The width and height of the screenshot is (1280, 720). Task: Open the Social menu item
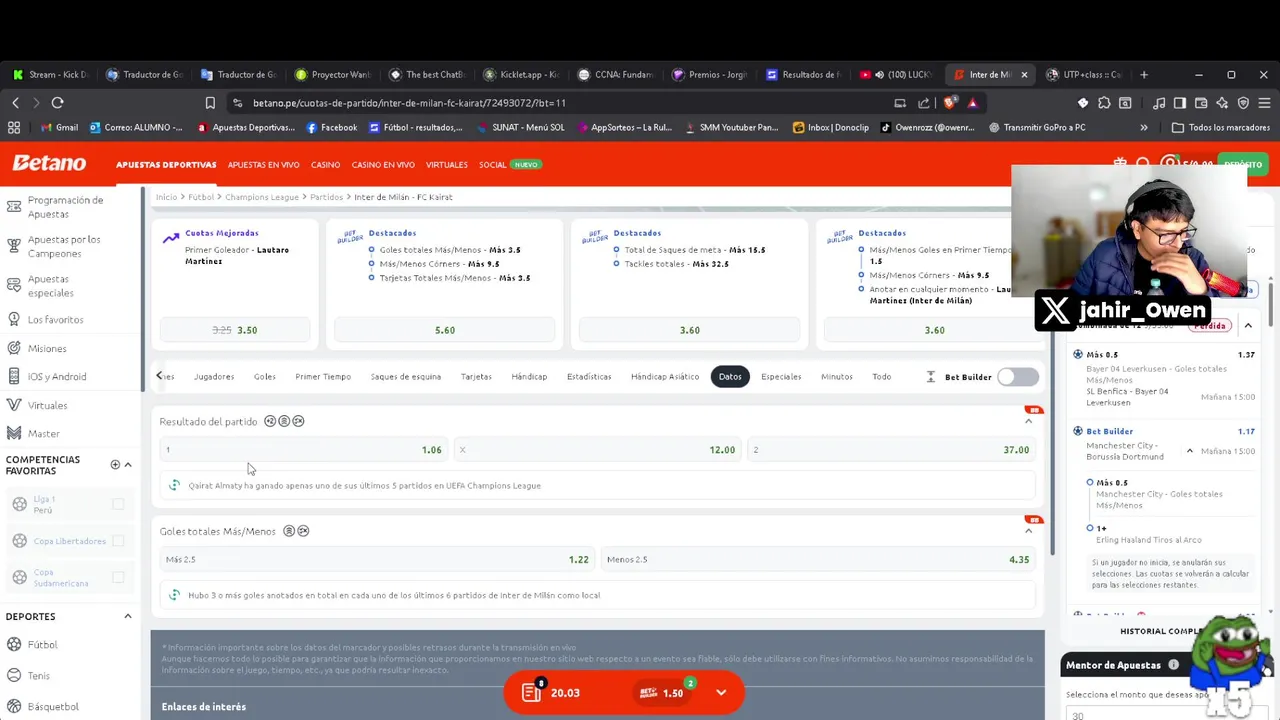coord(492,164)
